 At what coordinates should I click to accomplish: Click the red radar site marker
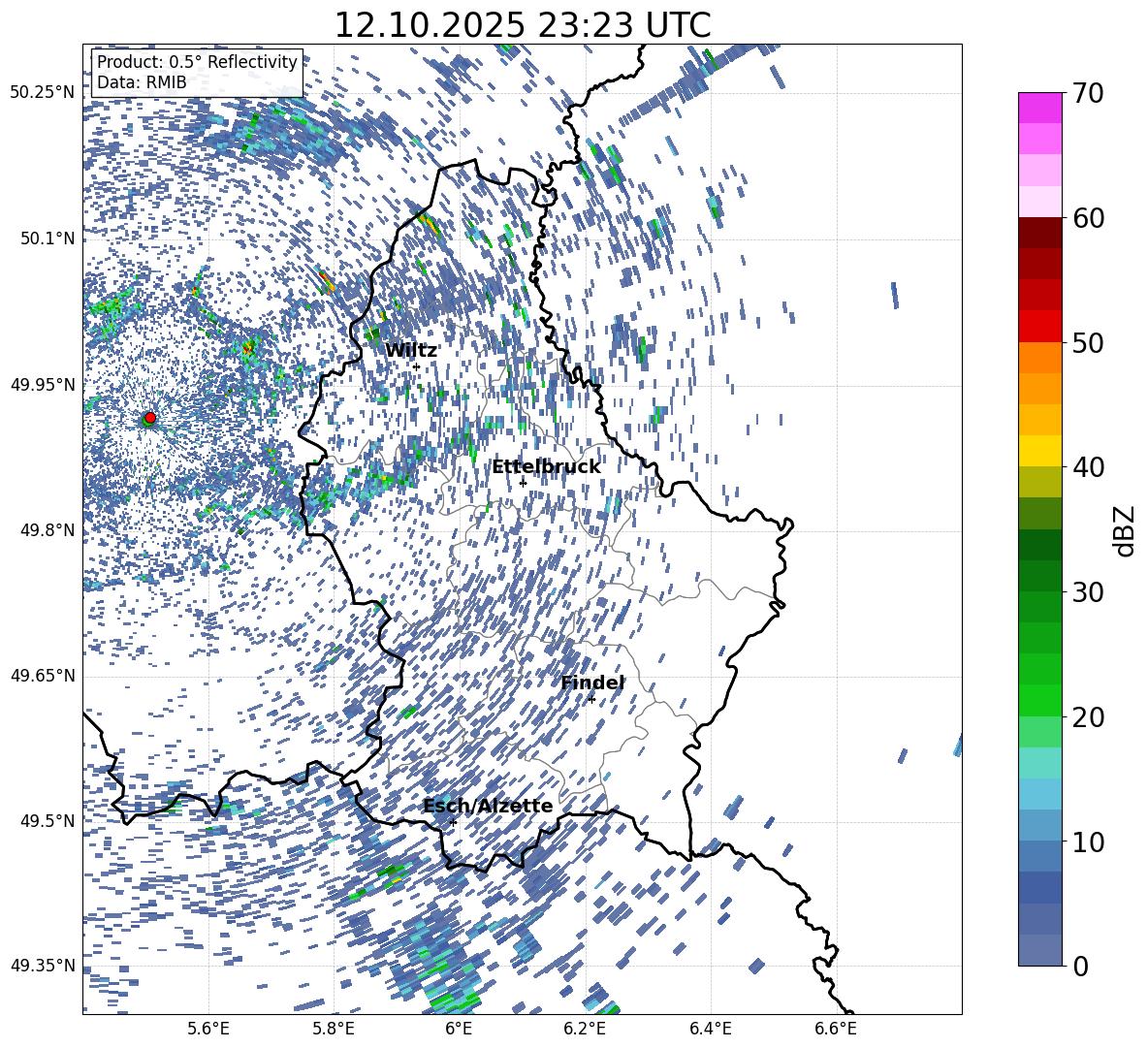pyautogui.click(x=150, y=418)
